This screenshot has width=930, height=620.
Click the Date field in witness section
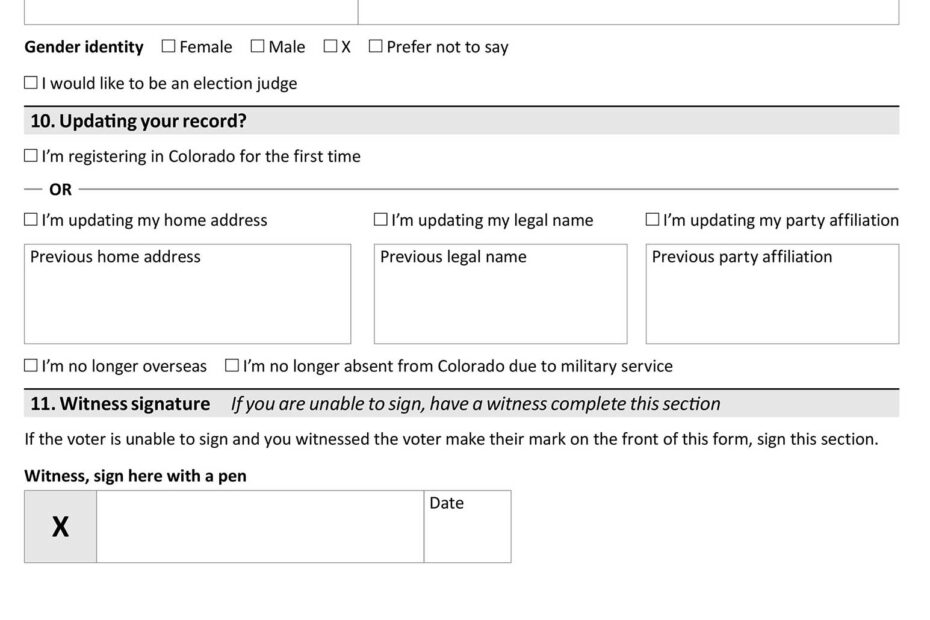pyautogui.click(x=466, y=526)
